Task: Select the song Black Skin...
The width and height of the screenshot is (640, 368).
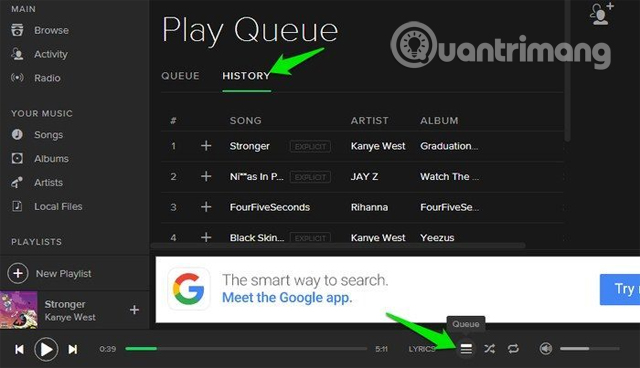Action: [257, 237]
